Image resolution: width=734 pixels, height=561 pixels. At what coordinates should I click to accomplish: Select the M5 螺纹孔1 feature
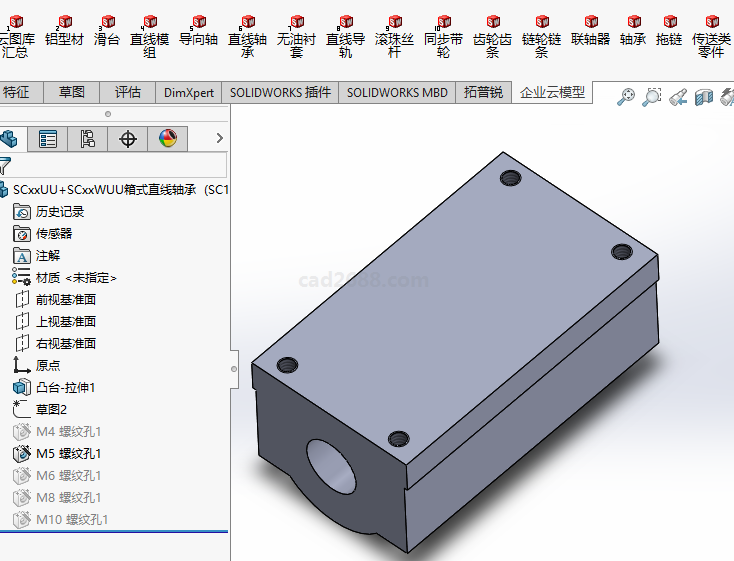click(x=68, y=453)
